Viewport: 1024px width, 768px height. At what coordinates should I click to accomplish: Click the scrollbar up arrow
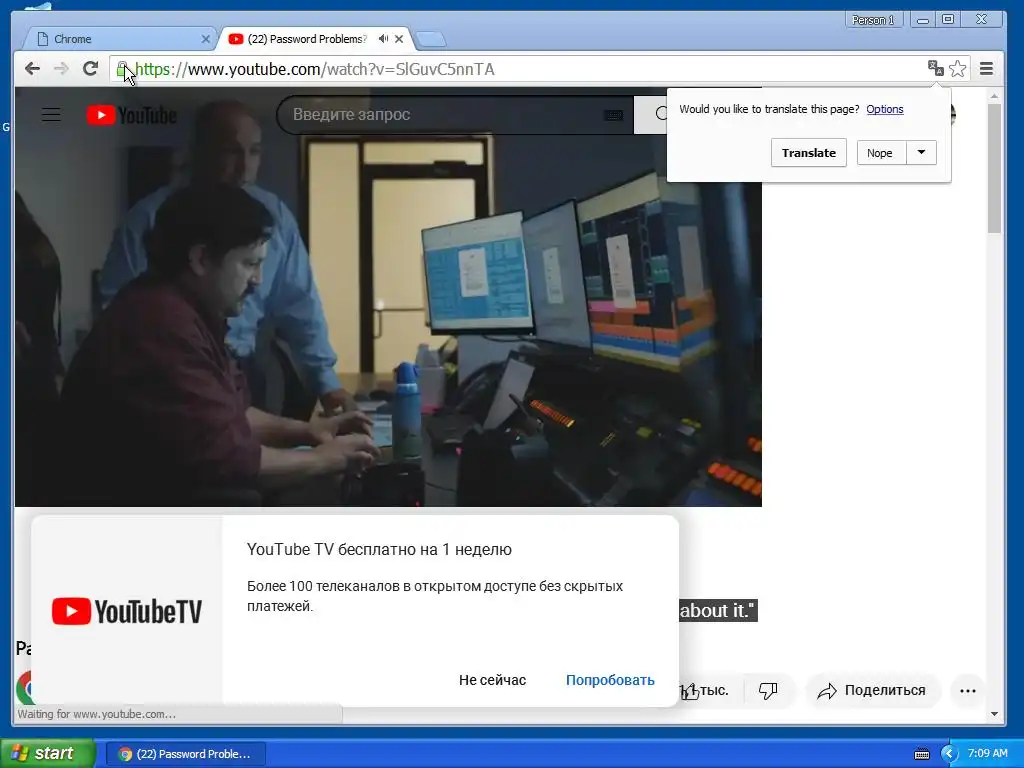click(x=994, y=97)
